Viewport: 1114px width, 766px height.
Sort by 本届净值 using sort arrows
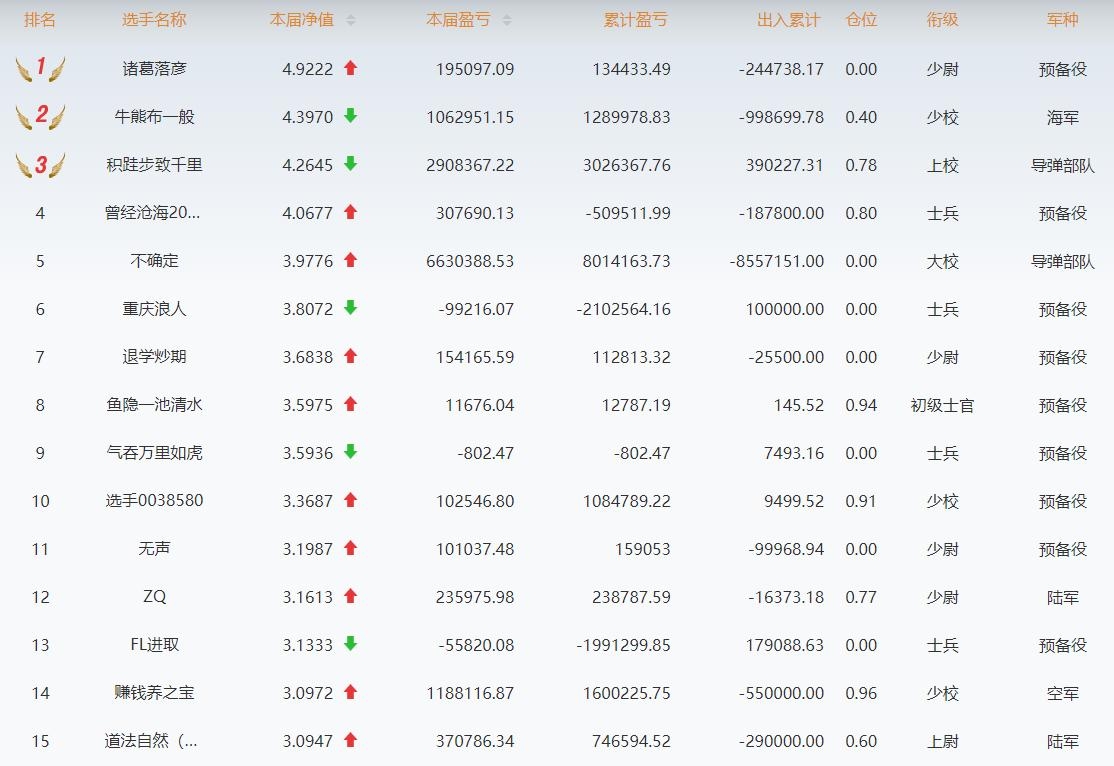(350, 20)
